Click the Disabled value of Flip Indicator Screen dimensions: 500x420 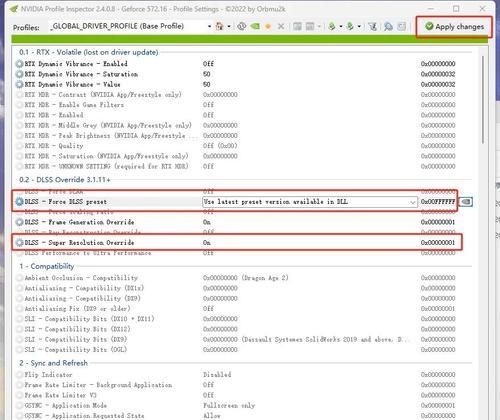pos(217,375)
